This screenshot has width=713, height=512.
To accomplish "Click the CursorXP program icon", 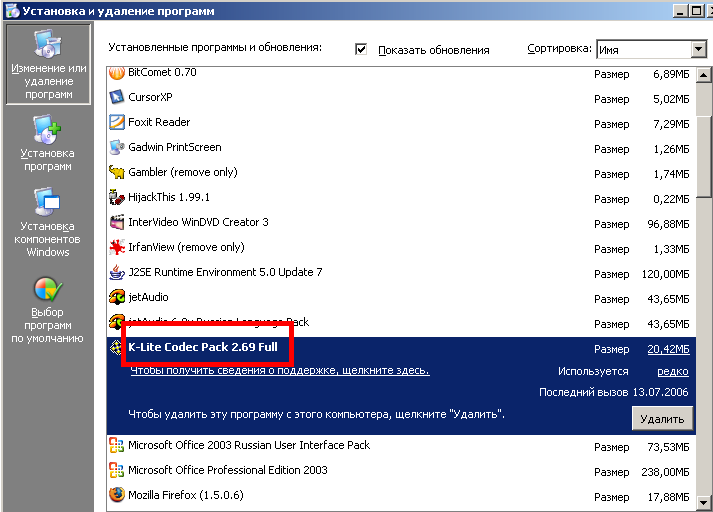I will point(117,97).
